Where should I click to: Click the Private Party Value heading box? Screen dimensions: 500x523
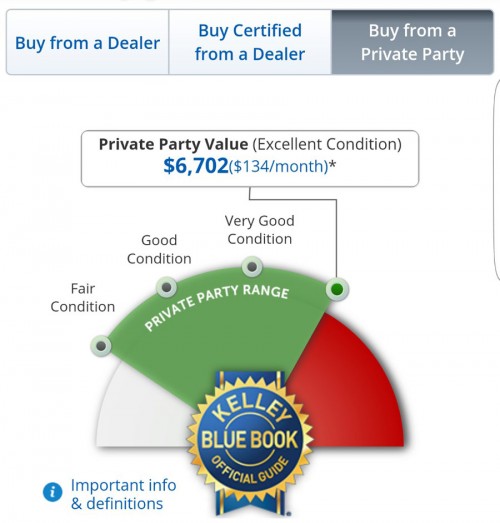pos(250,158)
